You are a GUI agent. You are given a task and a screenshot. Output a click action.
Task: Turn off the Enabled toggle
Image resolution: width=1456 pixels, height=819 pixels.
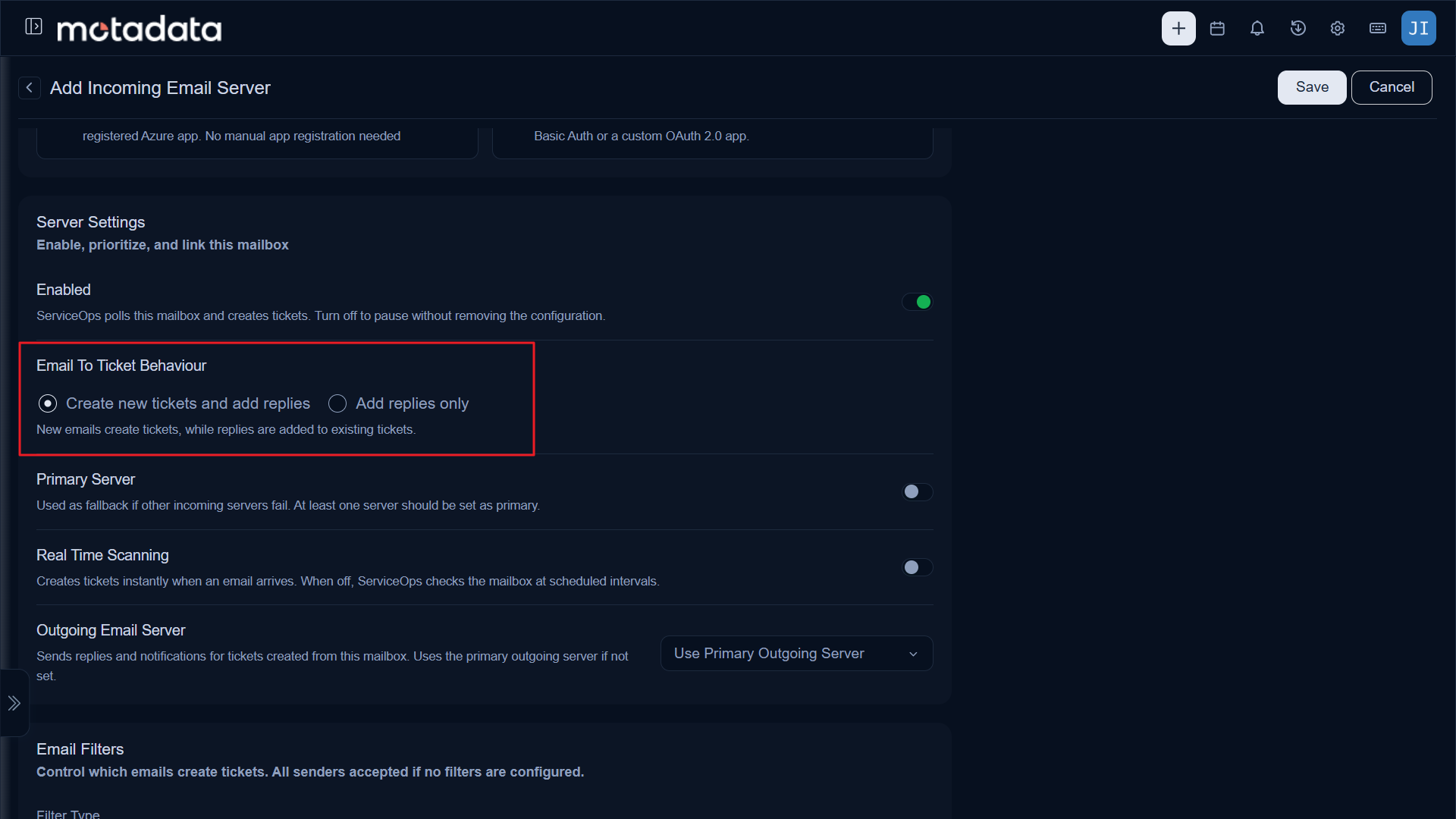pos(917,302)
